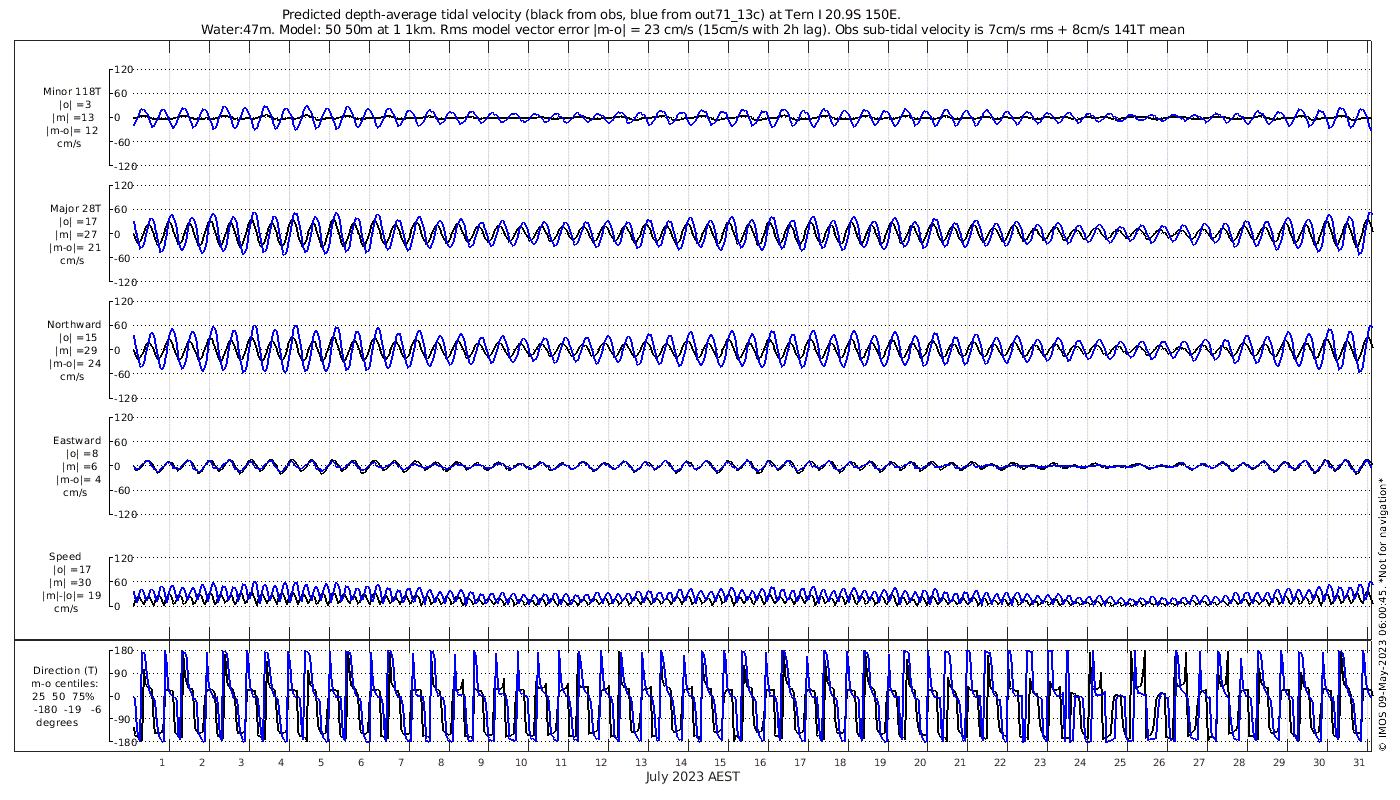Select the 'Direction (T)' panel label

(x=65, y=670)
